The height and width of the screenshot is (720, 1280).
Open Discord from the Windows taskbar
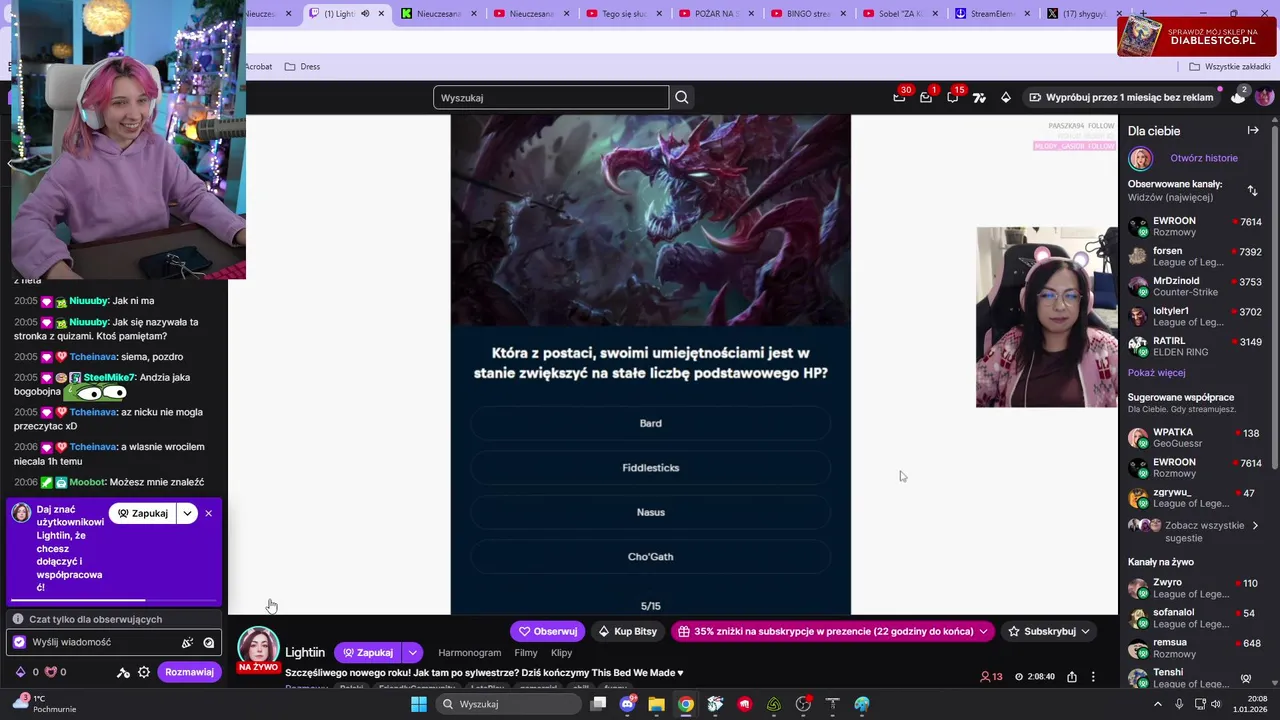[x=627, y=704]
